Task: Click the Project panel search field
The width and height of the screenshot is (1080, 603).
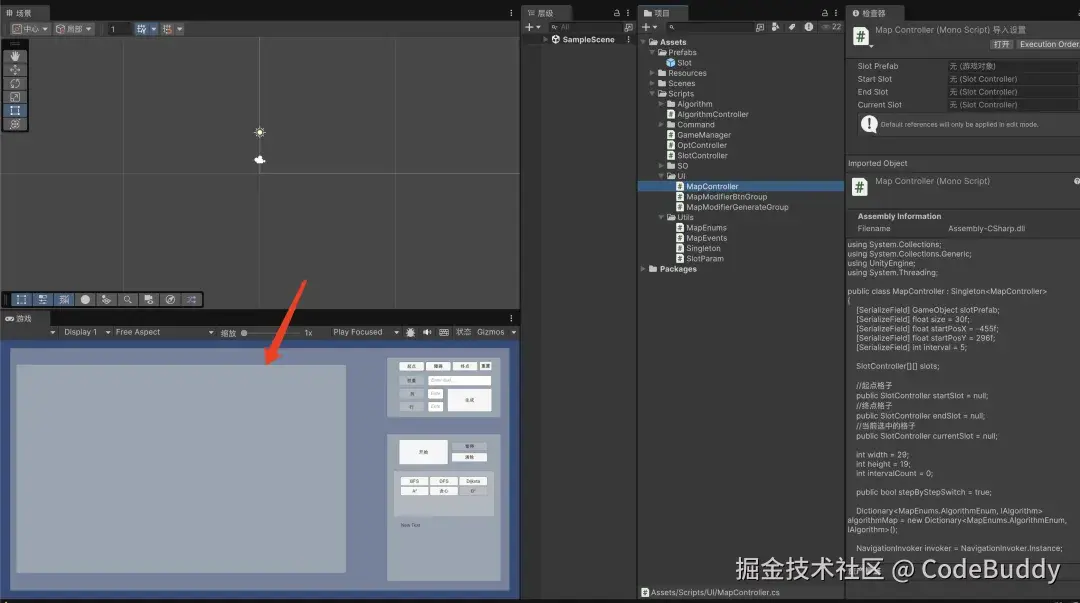Action: [x=709, y=27]
